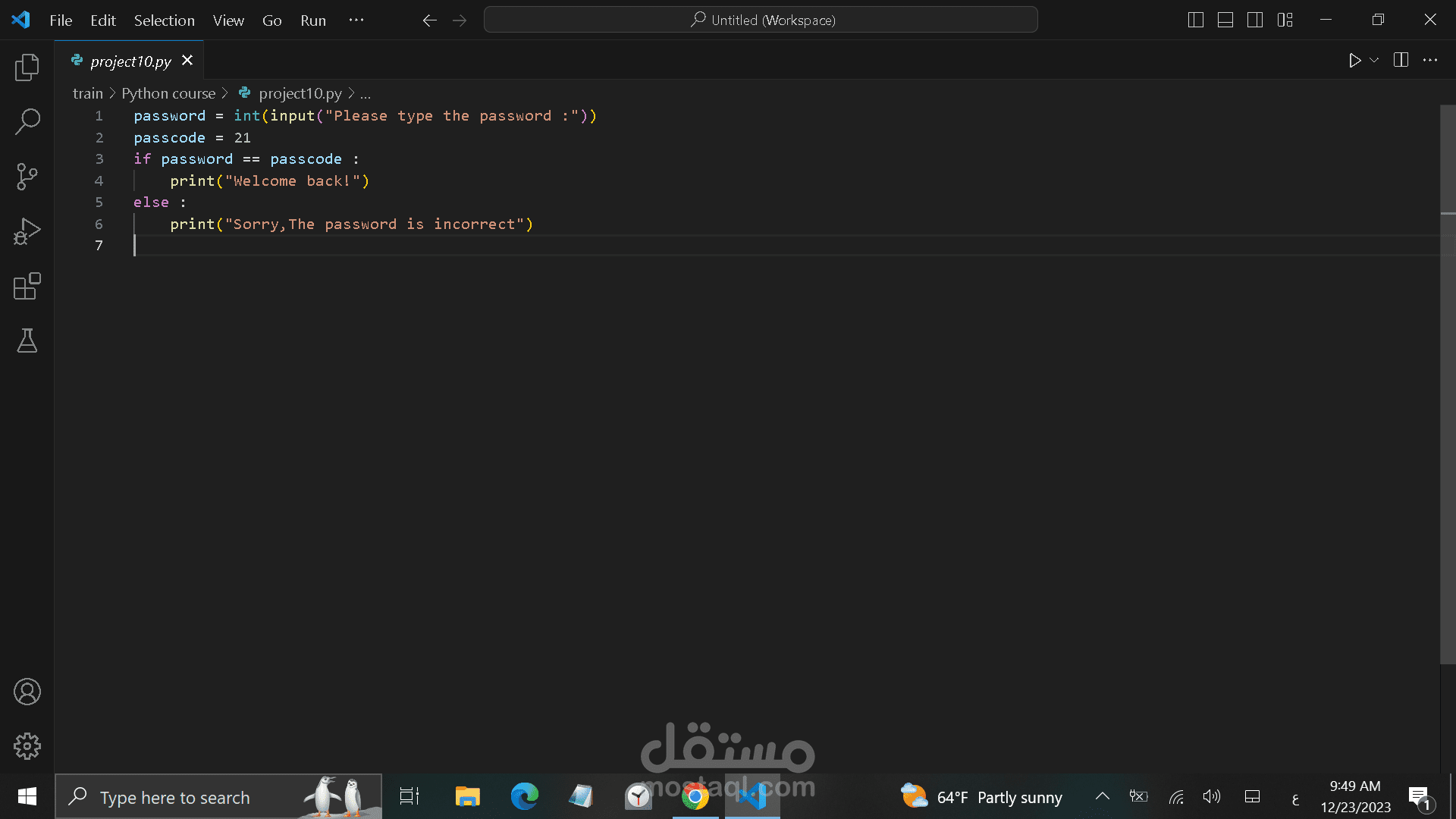Screen dimensions: 1456x819
Task: Expand hidden menus via title bar ellipsis
Action: pyautogui.click(x=356, y=20)
